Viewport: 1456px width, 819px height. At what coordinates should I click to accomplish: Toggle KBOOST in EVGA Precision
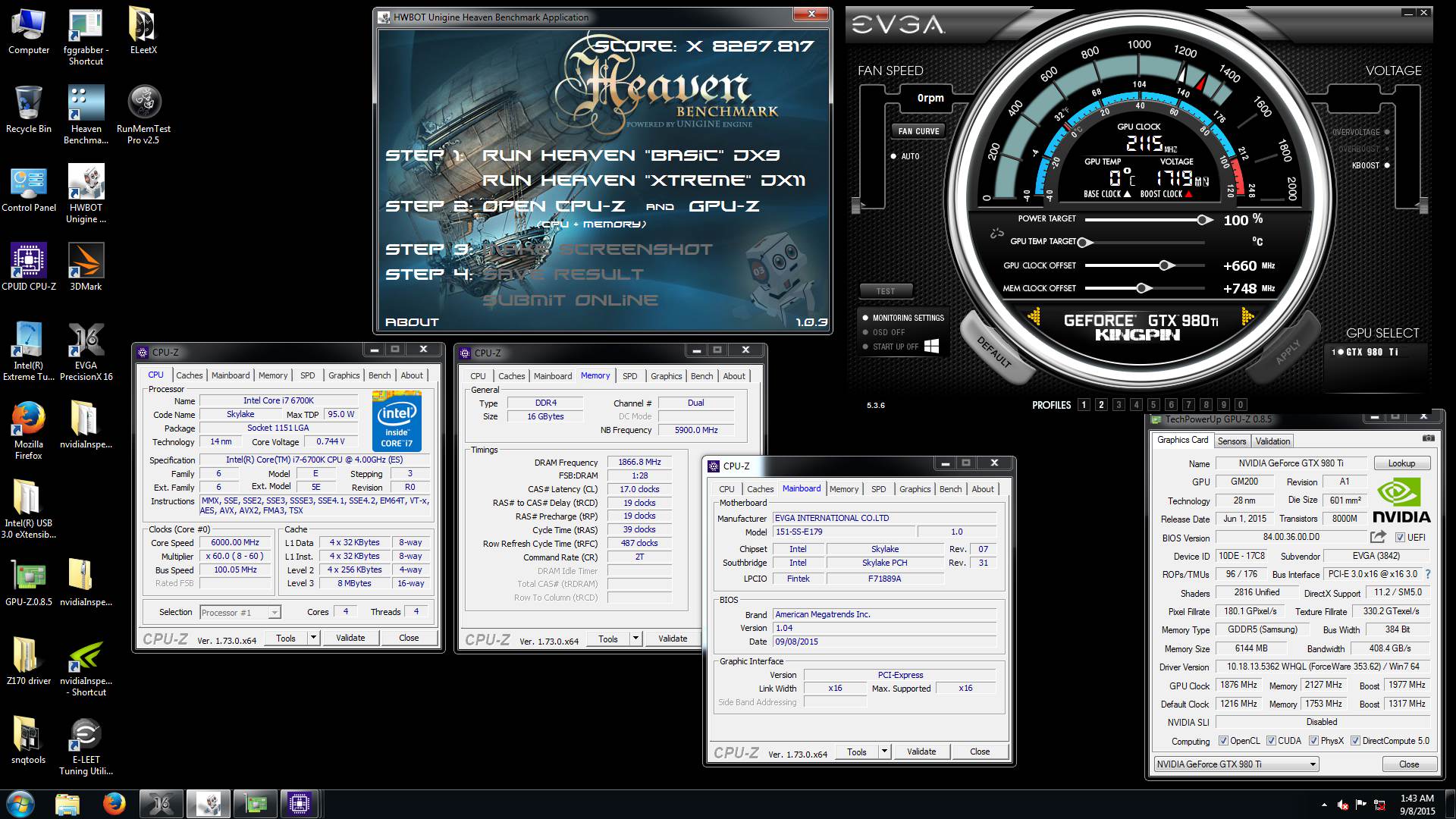1371,165
